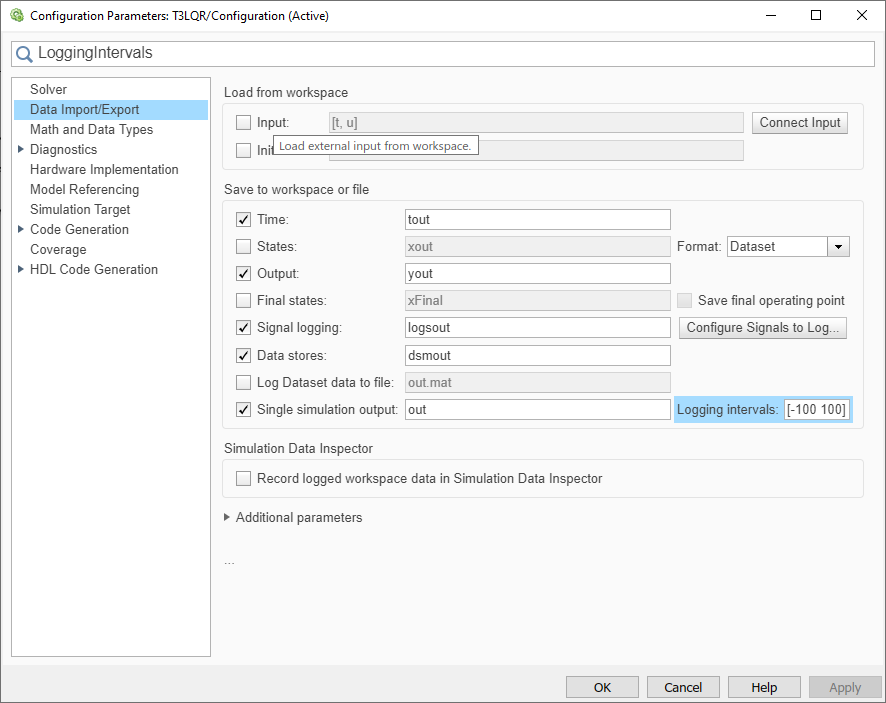886x703 pixels.
Task: Click the search magnifier icon
Action: tap(24, 53)
